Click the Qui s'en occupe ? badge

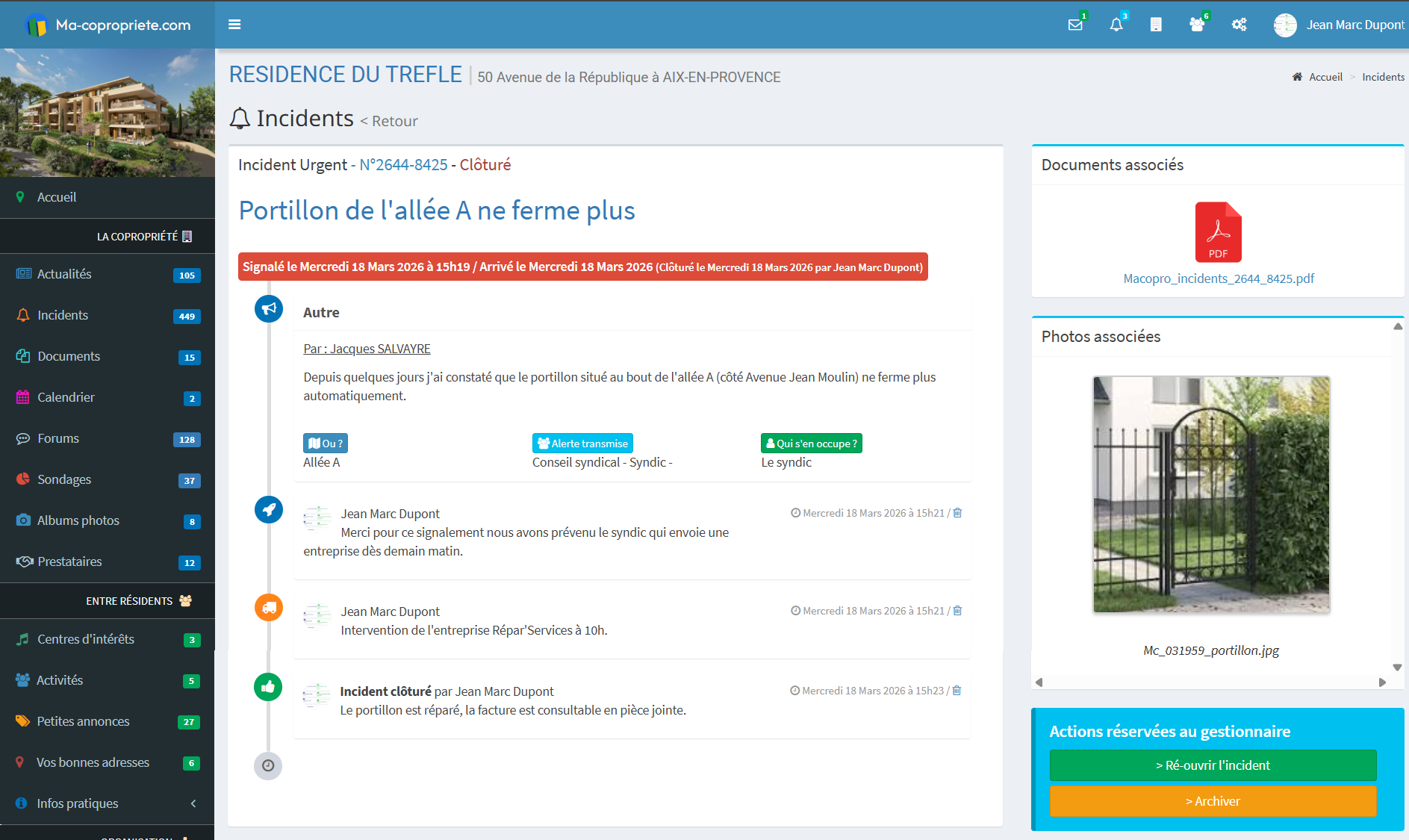coord(812,444)
